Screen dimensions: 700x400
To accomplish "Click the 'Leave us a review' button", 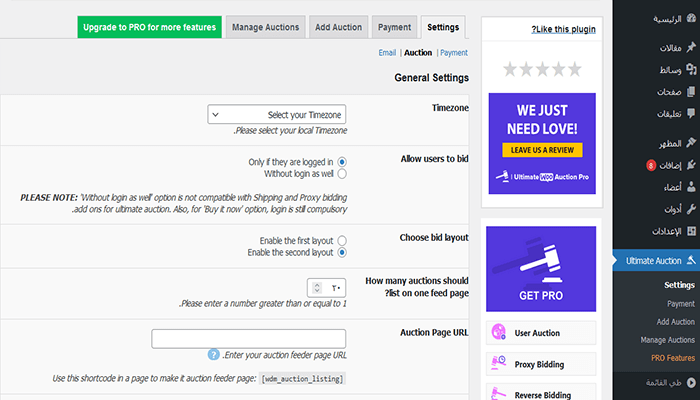I will point(541,150).
